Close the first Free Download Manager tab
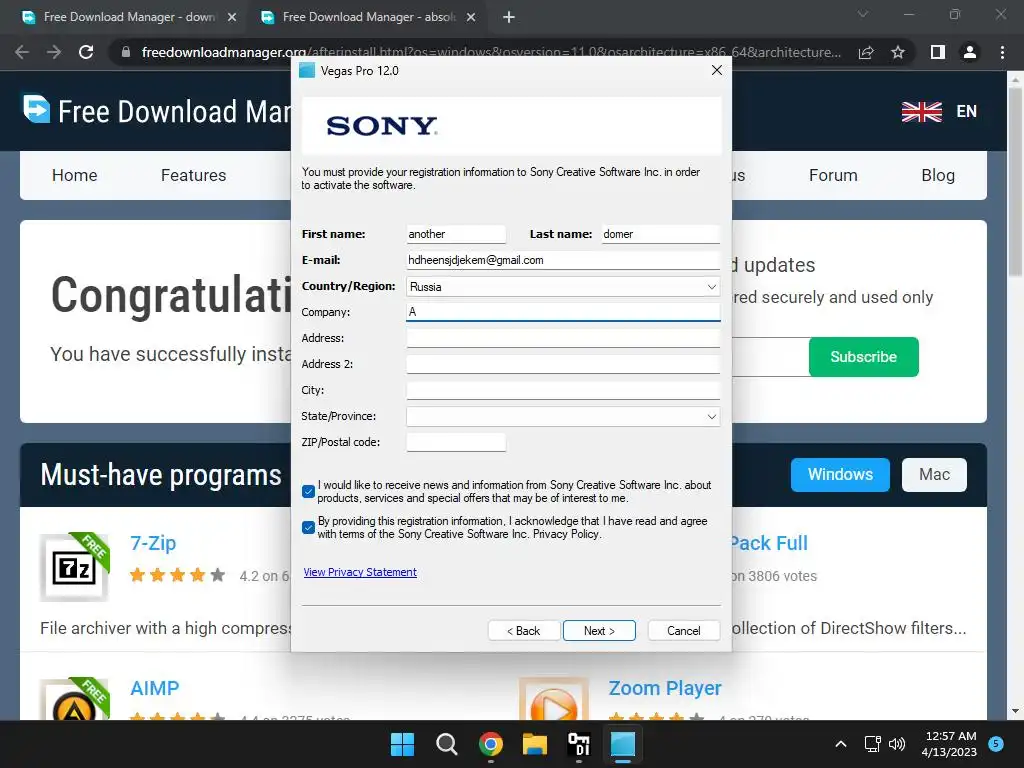Image resolution: width=1024 pixels, height=768 pixels. click(x=232, y=18)
